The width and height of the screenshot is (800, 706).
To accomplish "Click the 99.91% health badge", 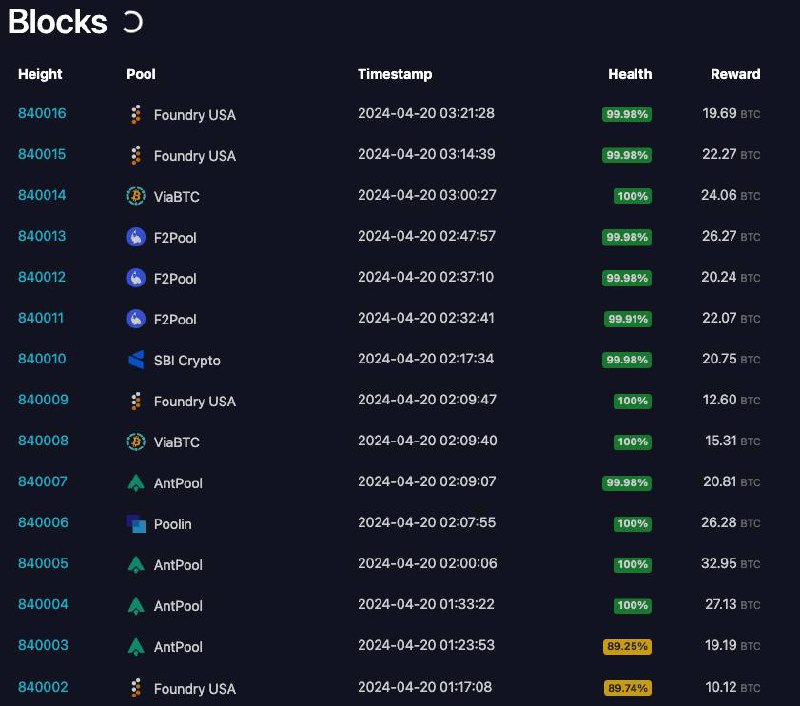I will (x=628, y=319).
